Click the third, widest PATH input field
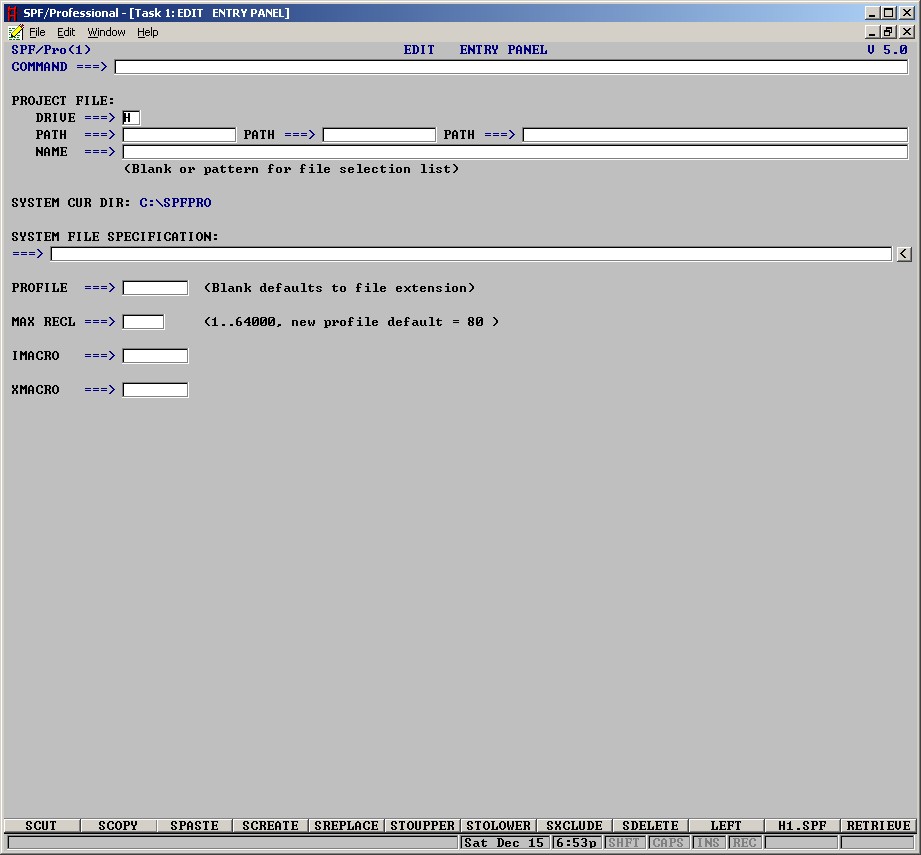Image resolution: width=921 pixels, height=855 pixels. coord(715,135)
